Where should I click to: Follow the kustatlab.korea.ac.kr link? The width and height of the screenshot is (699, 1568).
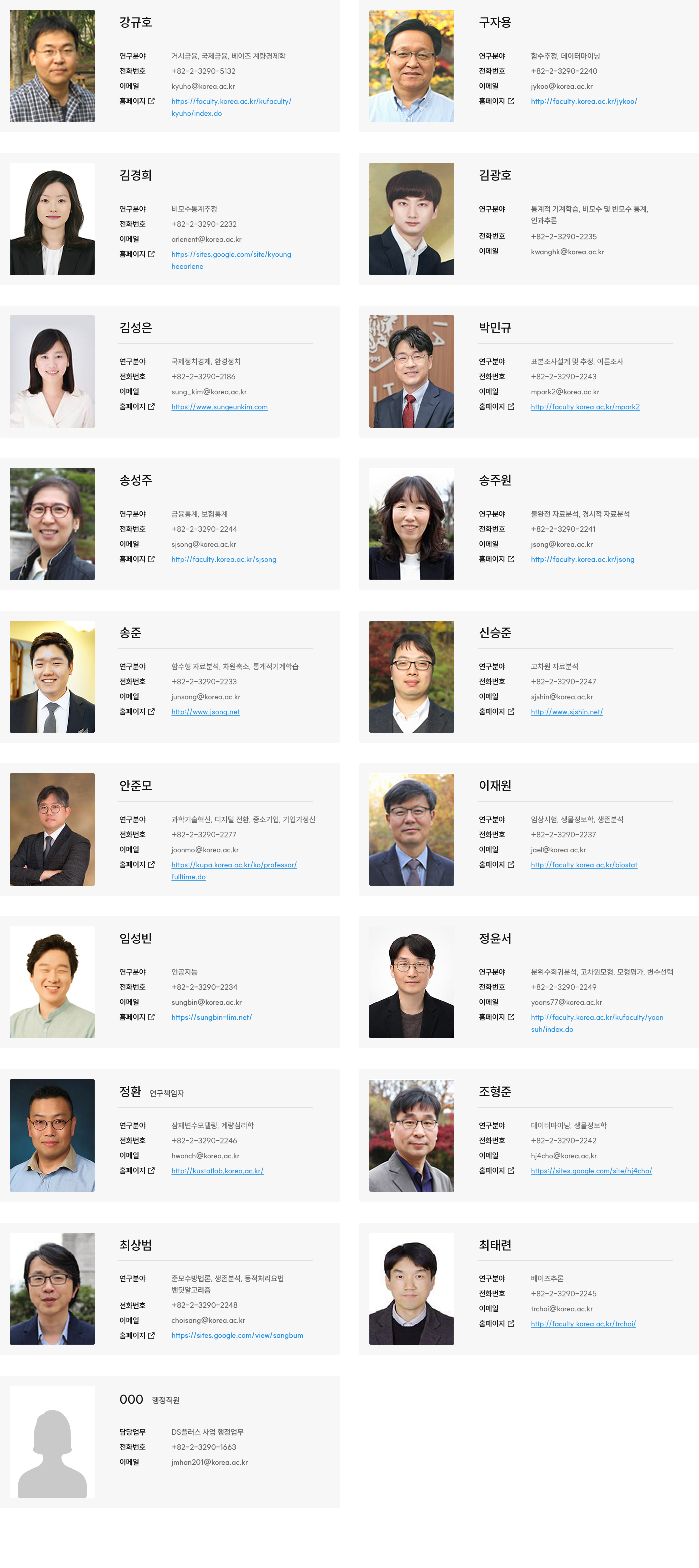(x=217, y=1171)
